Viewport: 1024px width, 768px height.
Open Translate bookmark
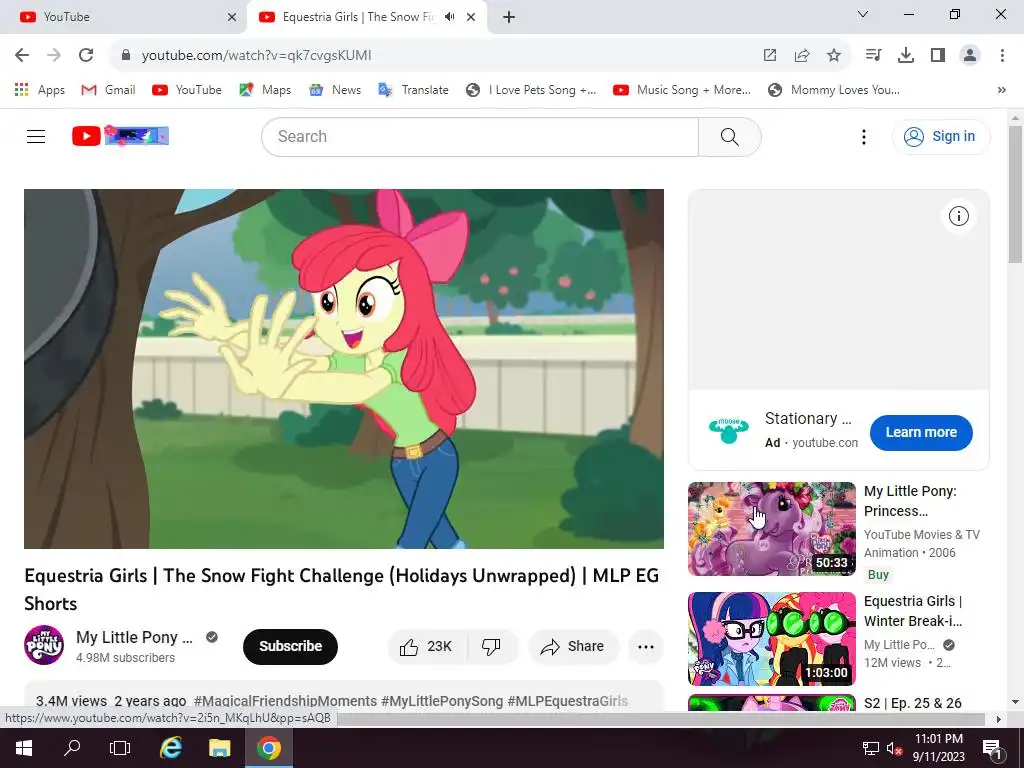(x=413, y=90)
